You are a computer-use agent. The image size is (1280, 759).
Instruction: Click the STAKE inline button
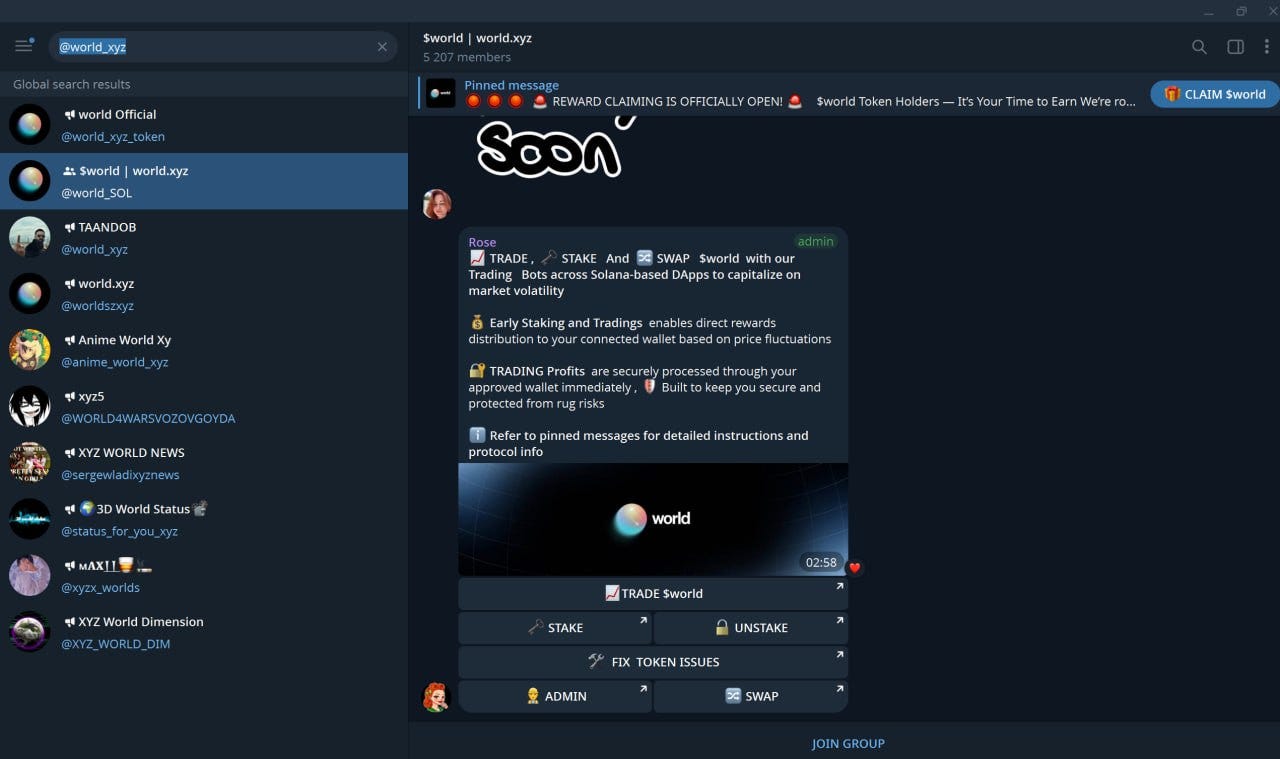coord(555,628)
